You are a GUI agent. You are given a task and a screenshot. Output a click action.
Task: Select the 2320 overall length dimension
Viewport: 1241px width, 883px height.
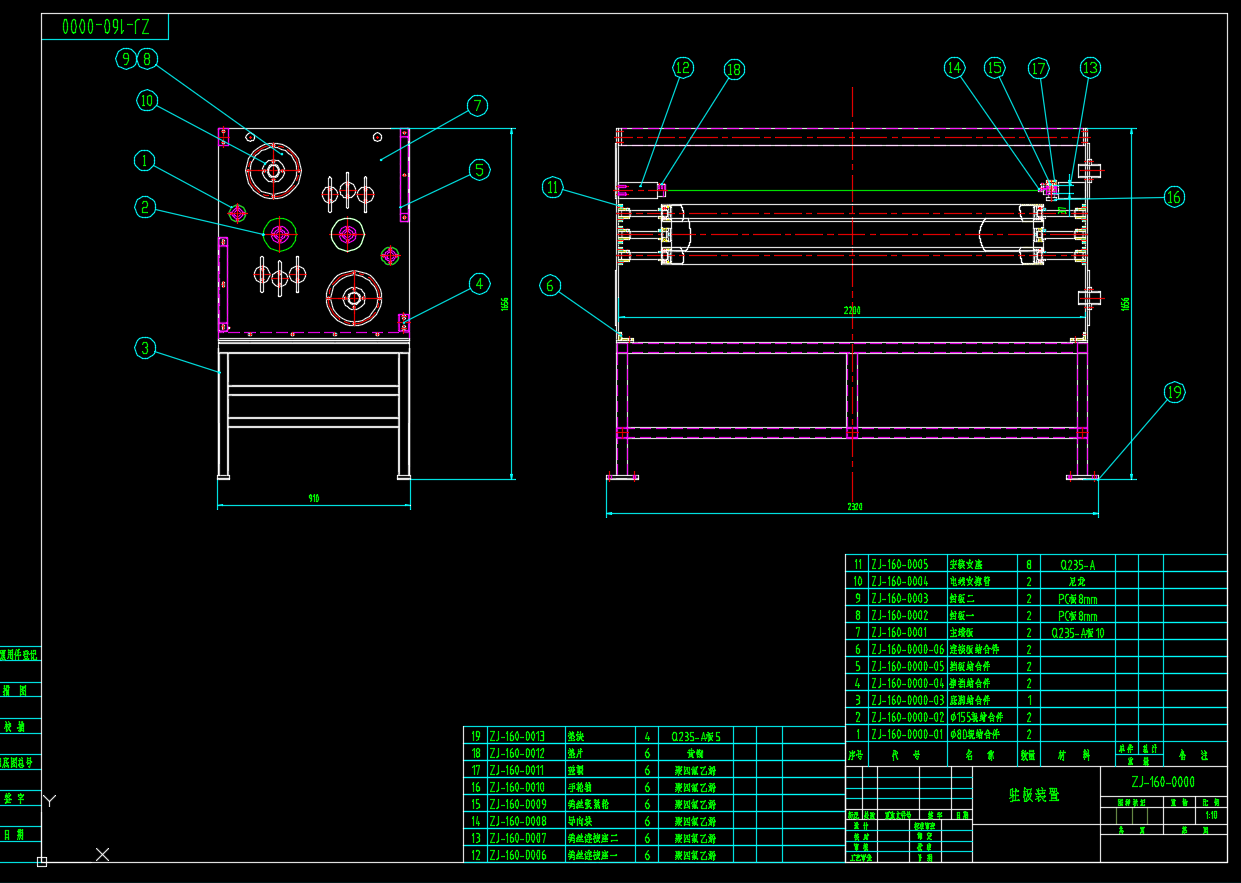tap(854, 507)
